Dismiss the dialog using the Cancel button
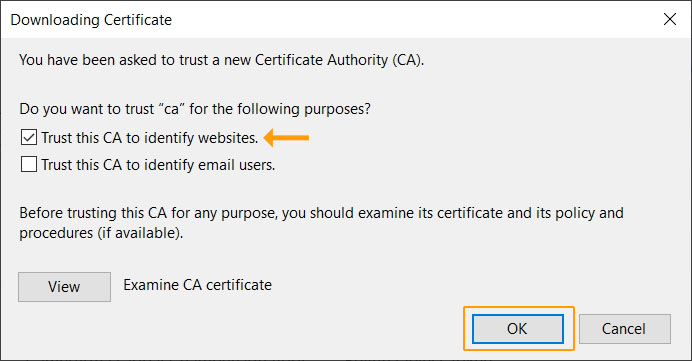Image resolution: width=692 pixels, height=361 pixels. tap(624, 329)
